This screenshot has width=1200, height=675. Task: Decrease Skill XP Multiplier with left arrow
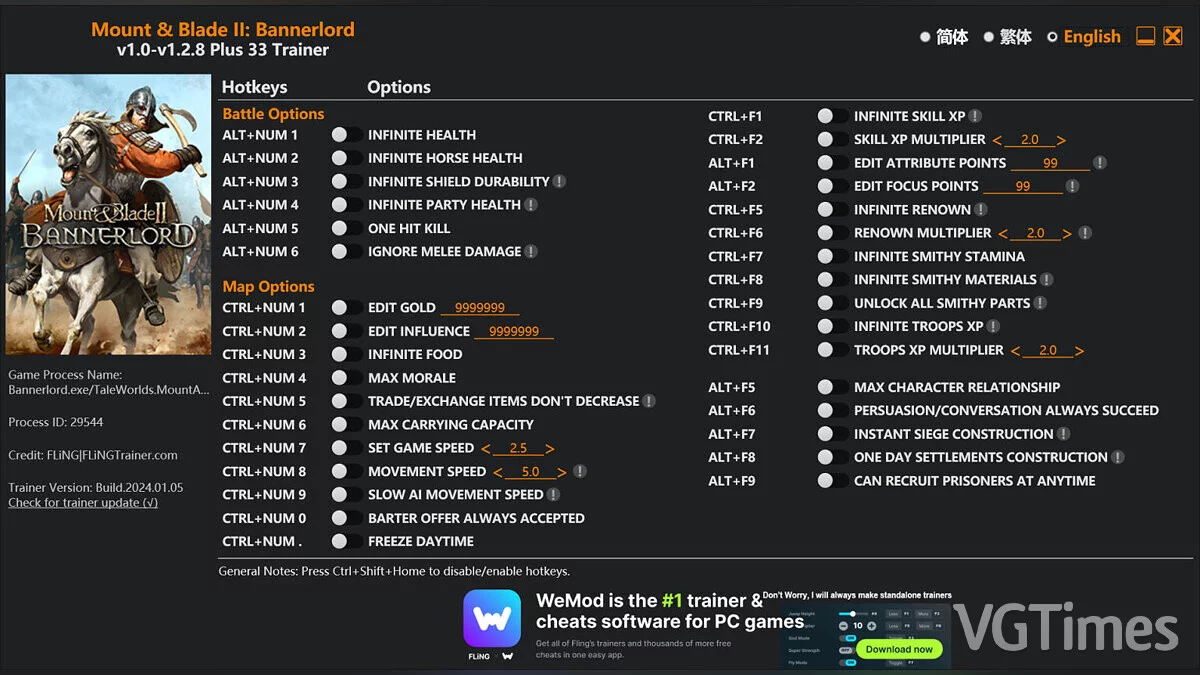coord(997,141)
